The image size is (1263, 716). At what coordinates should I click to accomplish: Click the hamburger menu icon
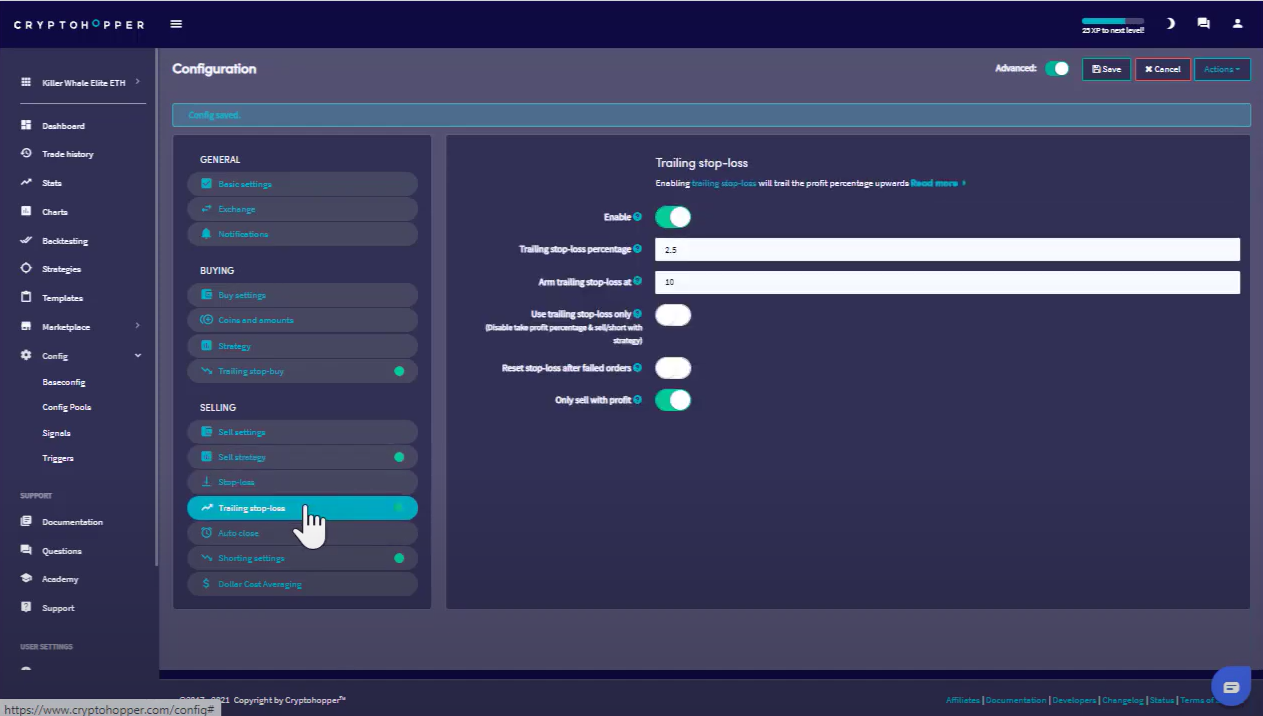click(176, 24)
